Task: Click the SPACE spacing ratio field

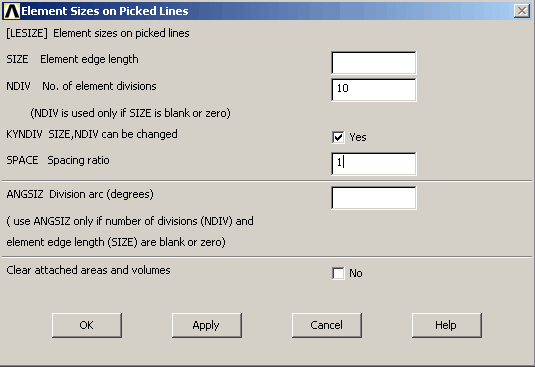Action: click(x=374, y=164)
